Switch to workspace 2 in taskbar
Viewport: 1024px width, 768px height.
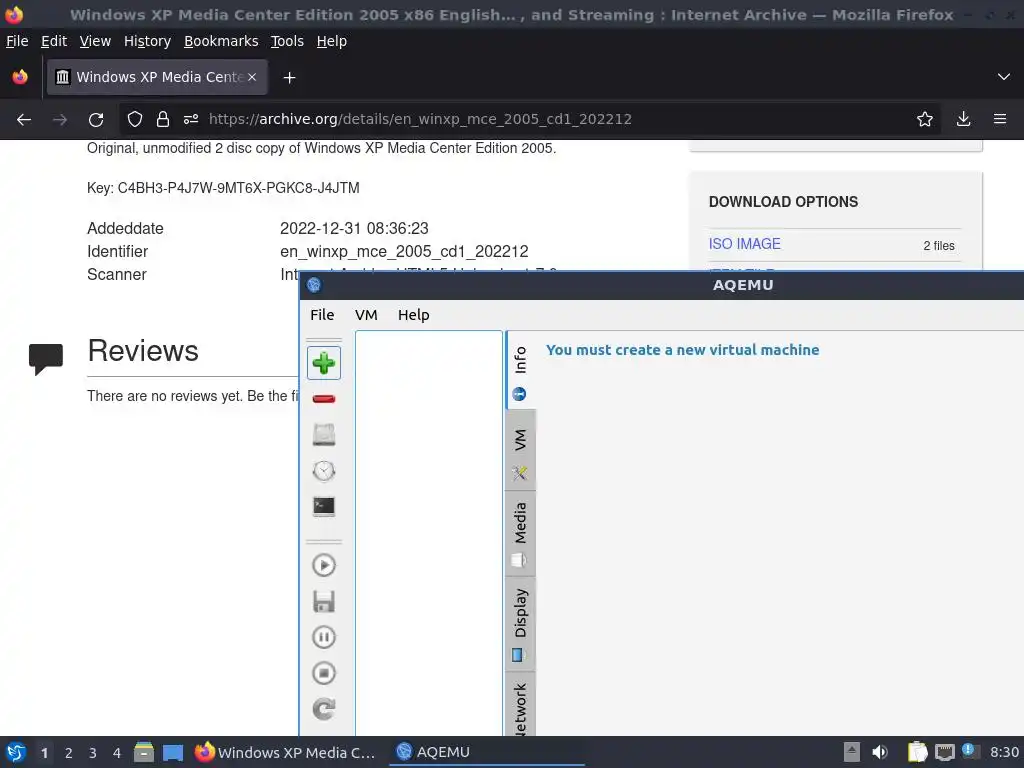pos(69,753)
